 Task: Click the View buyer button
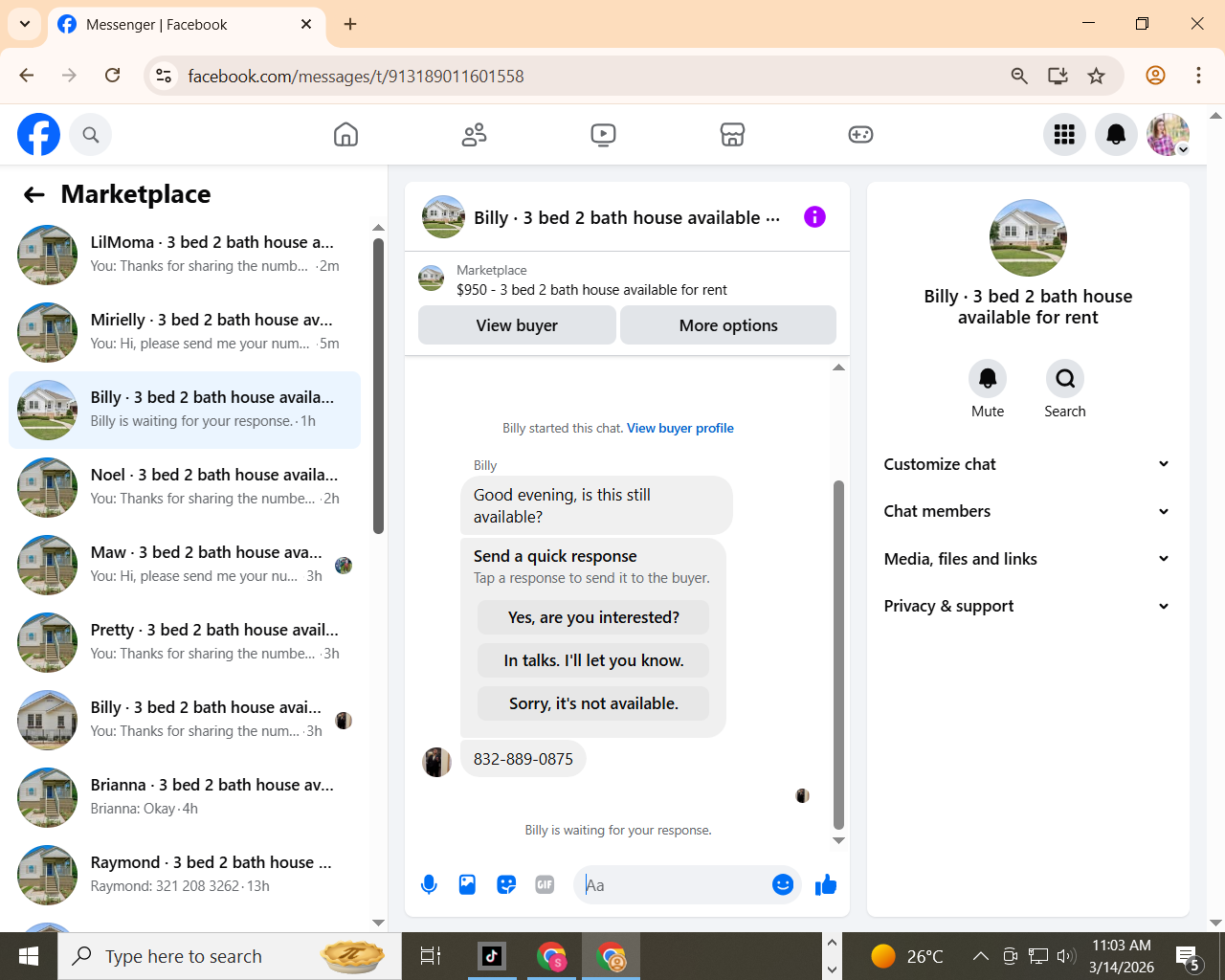click(517, 325)
